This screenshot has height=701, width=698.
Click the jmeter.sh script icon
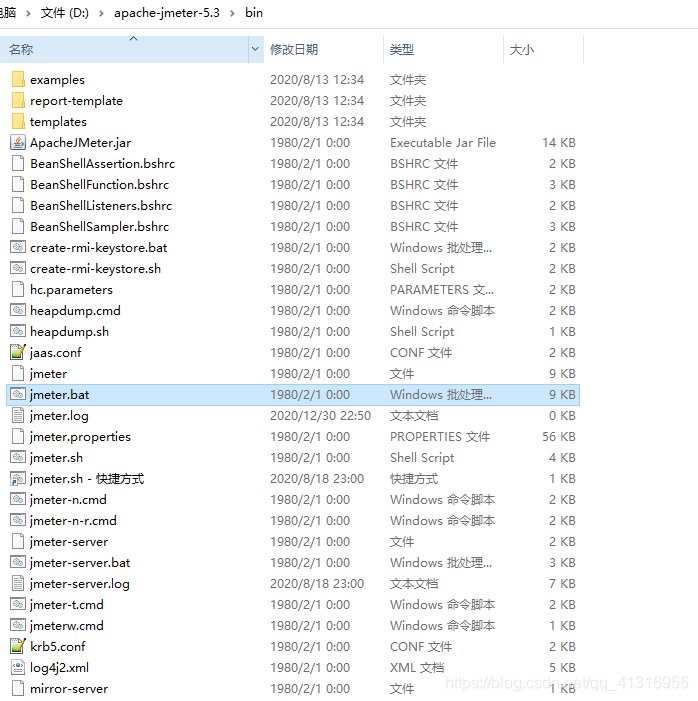click(x=18, y=457)
